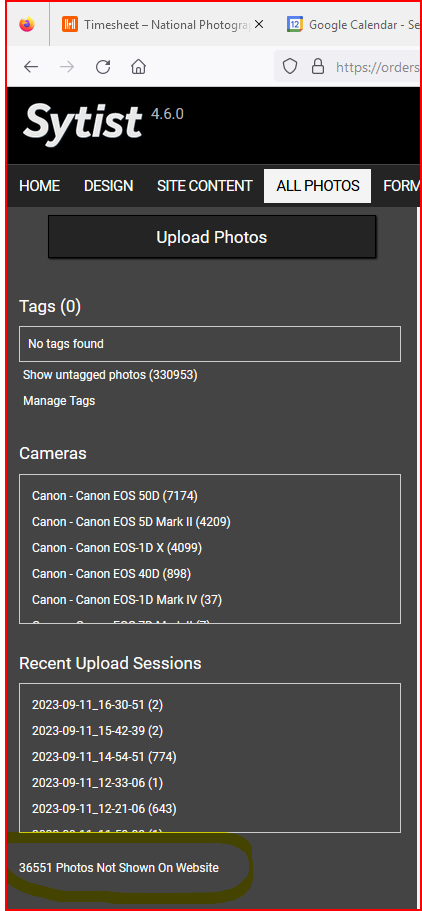Click Show untagged photos link
Image resolution: width=422 pixels, height=911 pixels.
110,375
